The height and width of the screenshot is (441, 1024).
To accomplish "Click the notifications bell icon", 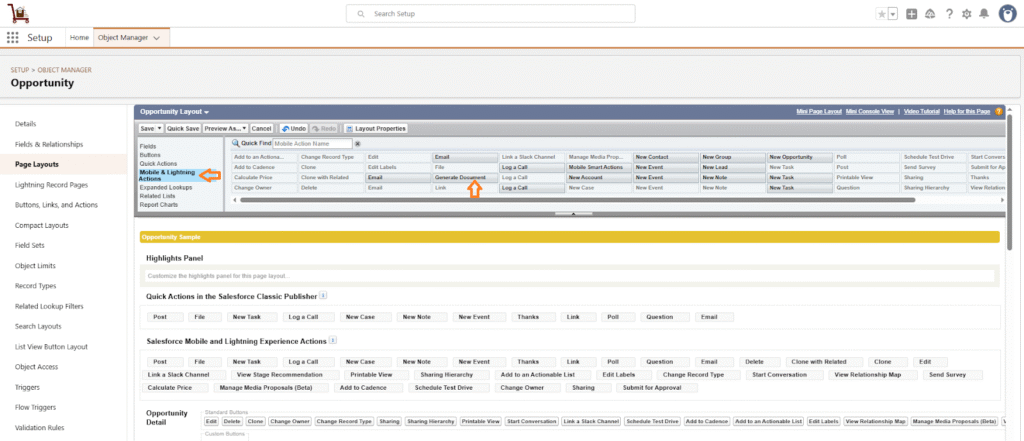I will pos(984,14).
